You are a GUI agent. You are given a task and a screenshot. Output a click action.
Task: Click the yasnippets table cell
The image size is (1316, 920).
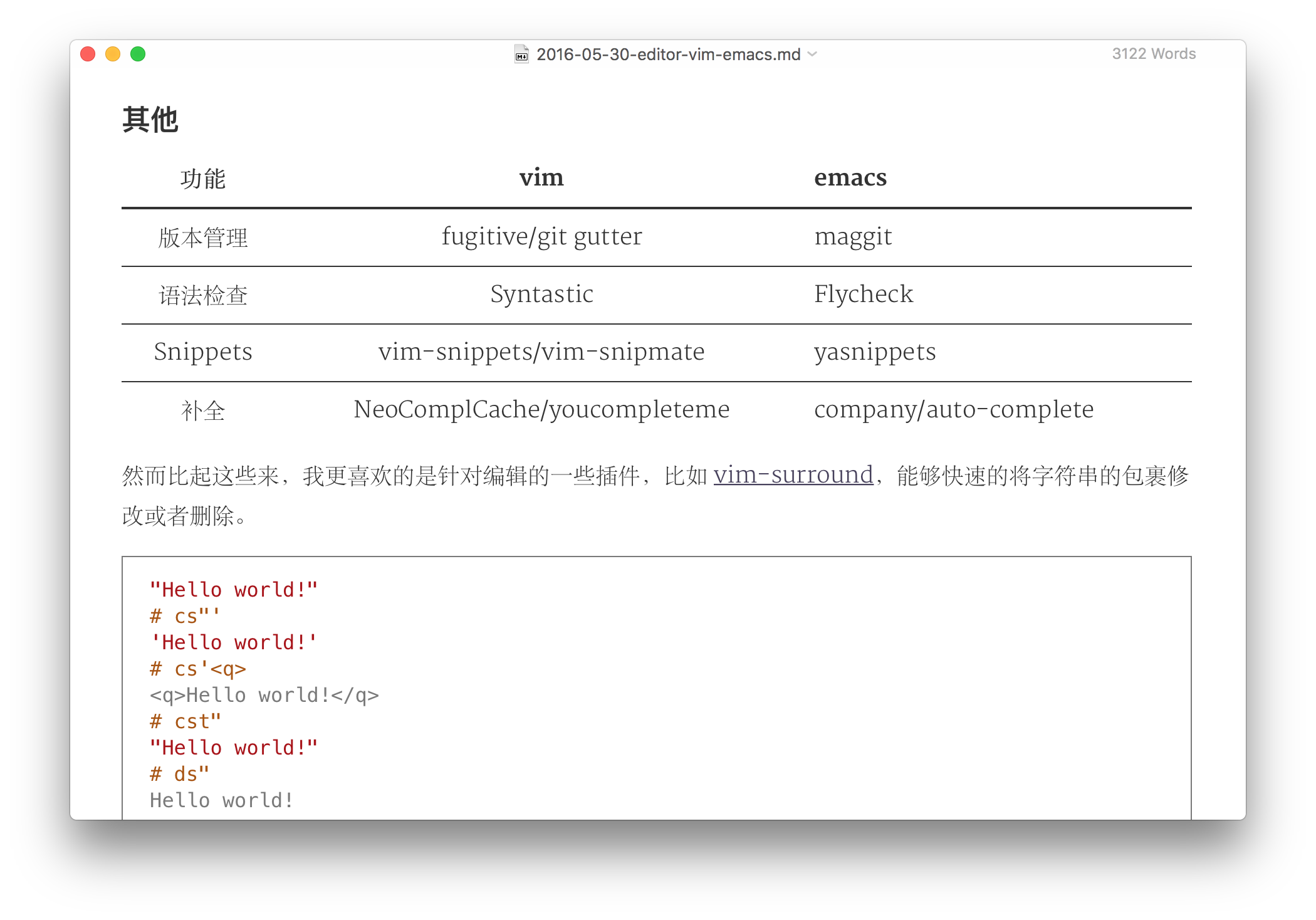[x=874, y=352]
